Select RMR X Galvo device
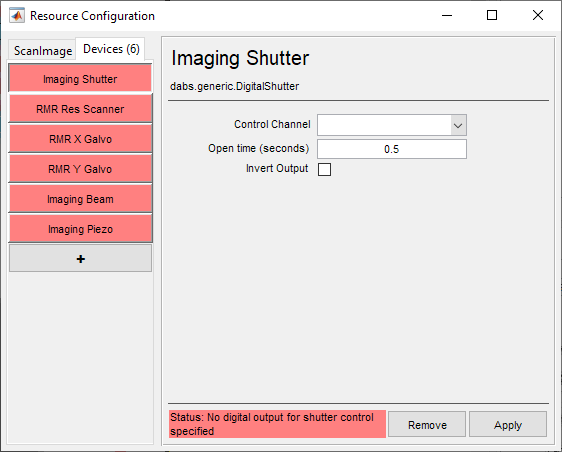Viewport: 562px width, 452px height. click(80, 139)
